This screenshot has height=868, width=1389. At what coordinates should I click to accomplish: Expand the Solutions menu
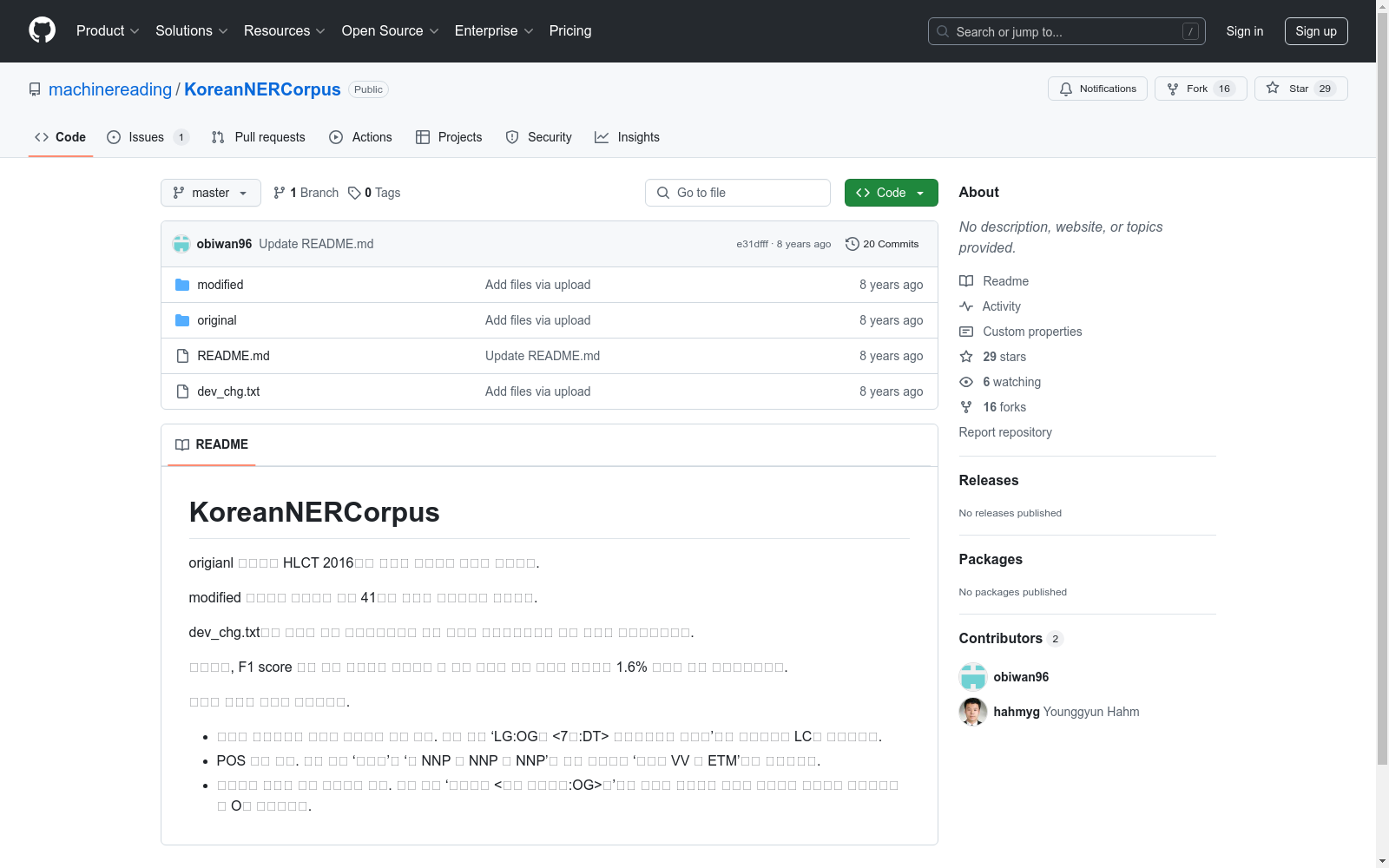[192, 31]
